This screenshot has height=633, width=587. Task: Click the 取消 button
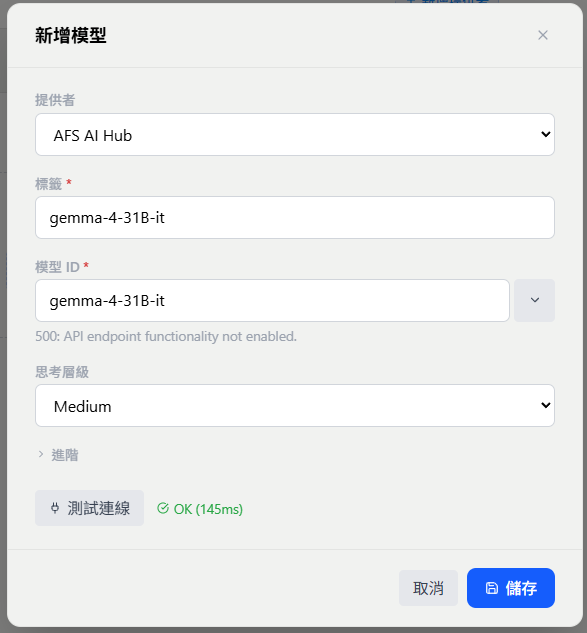coord(428,588)
